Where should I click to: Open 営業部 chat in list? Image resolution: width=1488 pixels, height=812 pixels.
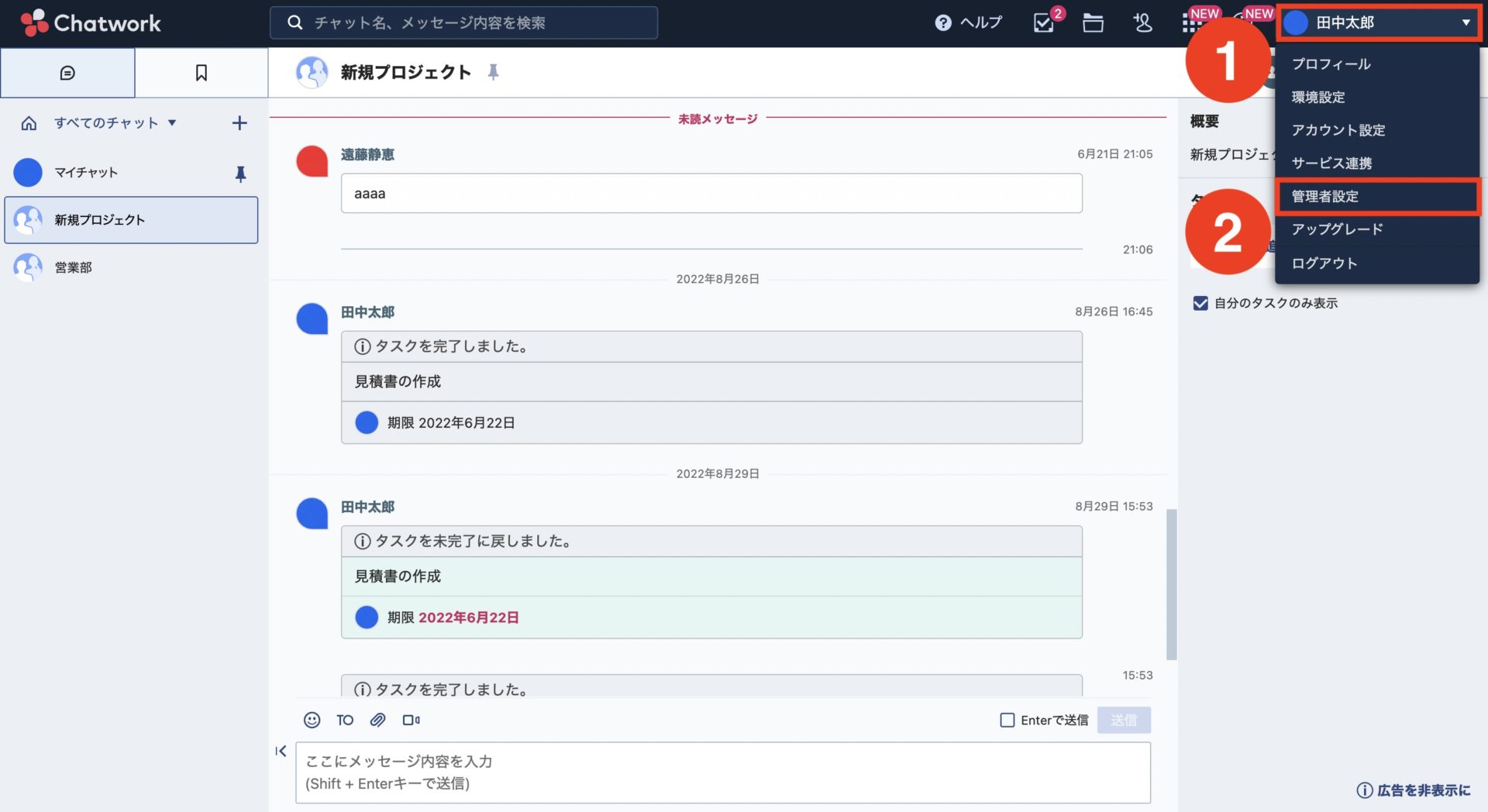131,267
